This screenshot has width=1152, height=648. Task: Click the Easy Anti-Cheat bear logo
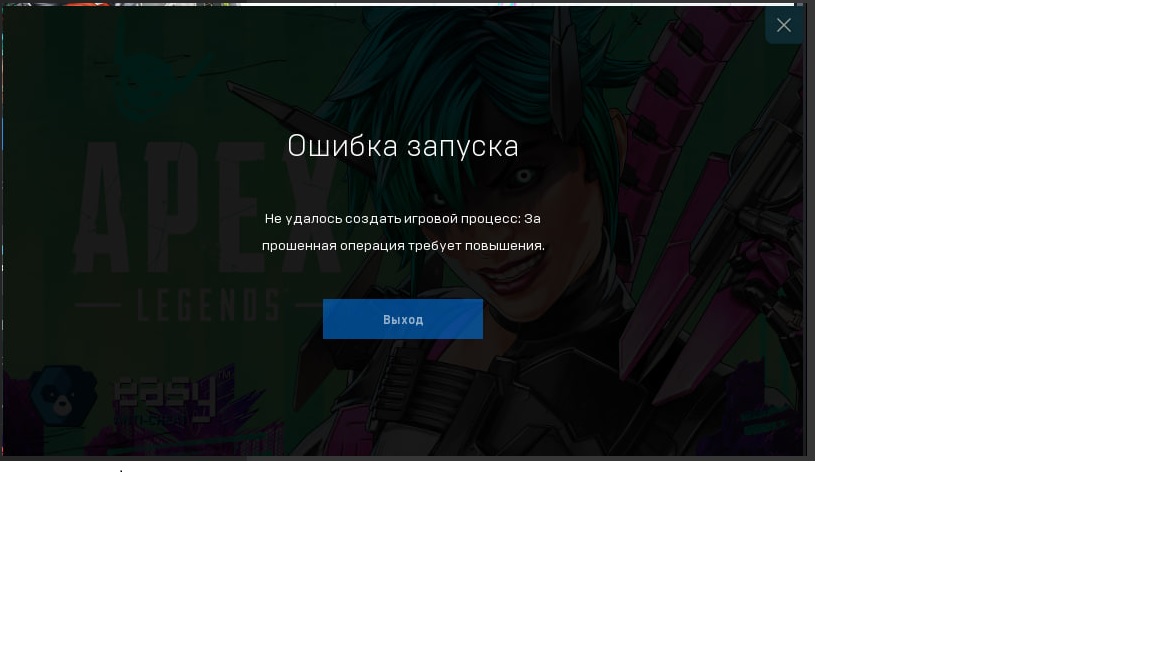62,396
